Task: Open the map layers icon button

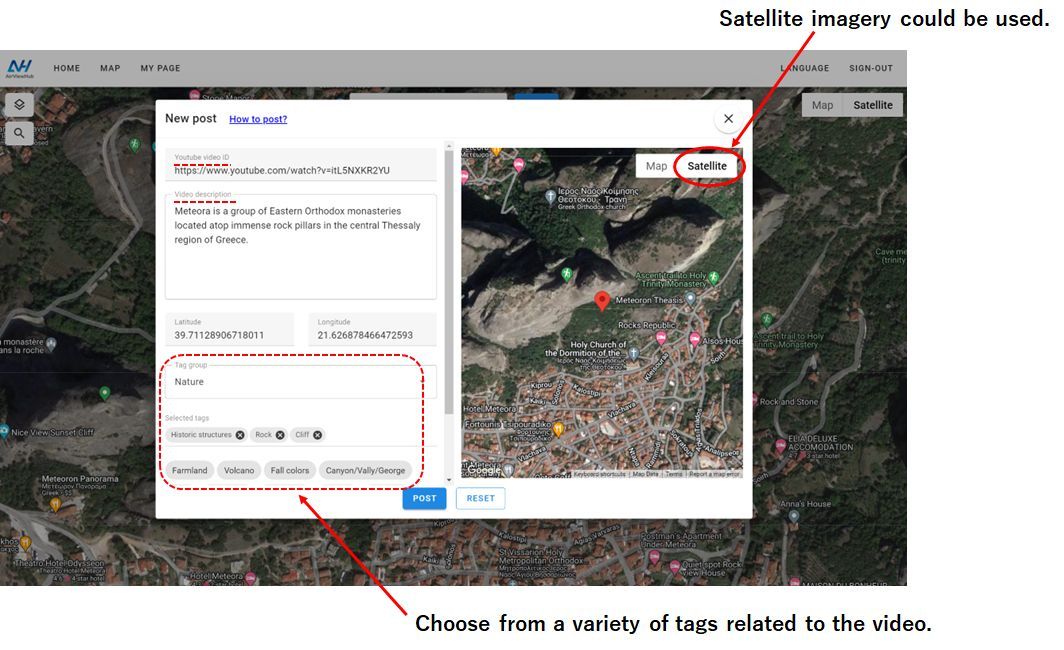Action: 19,104
